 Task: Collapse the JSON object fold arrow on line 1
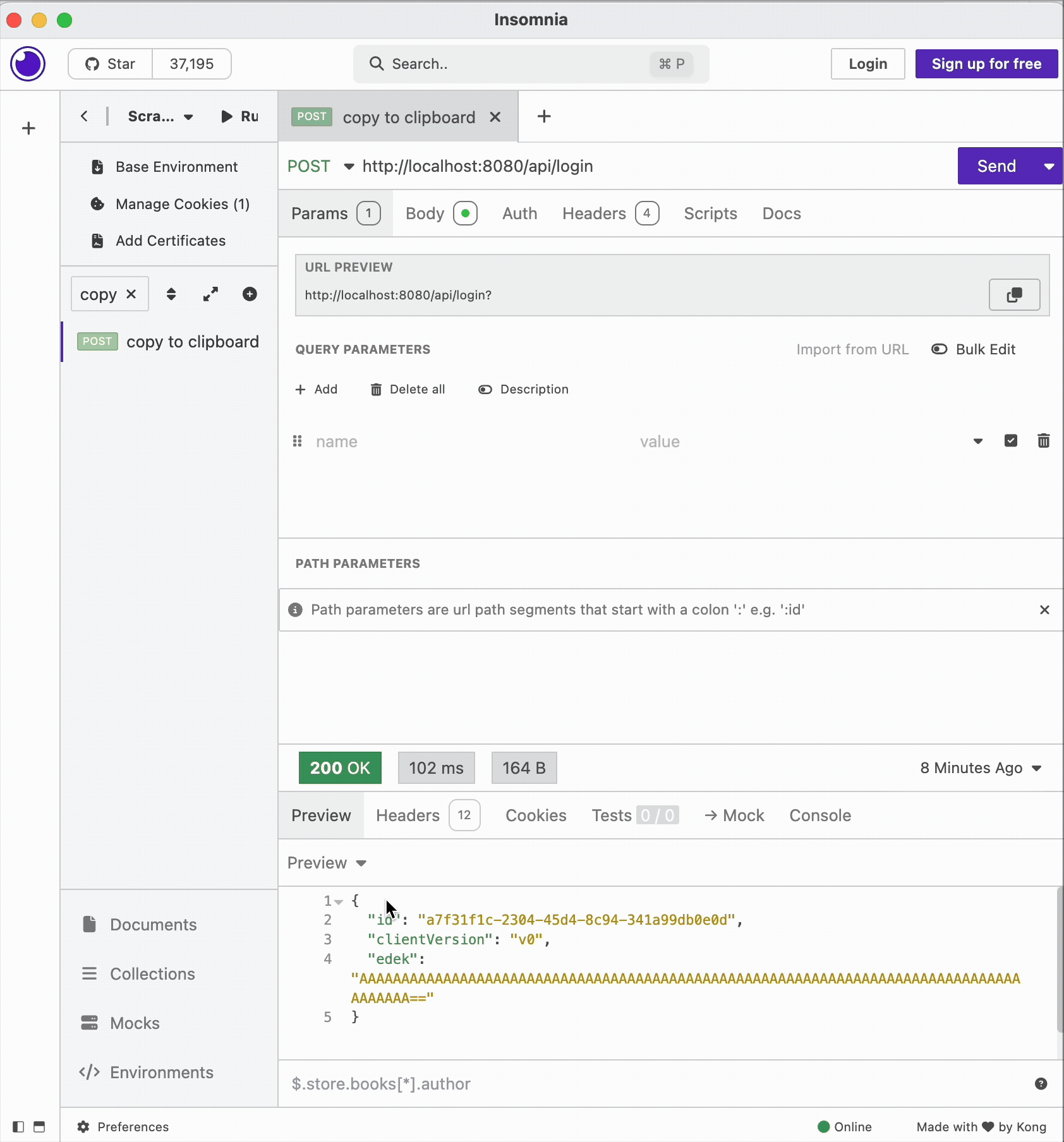click(339, 901)
